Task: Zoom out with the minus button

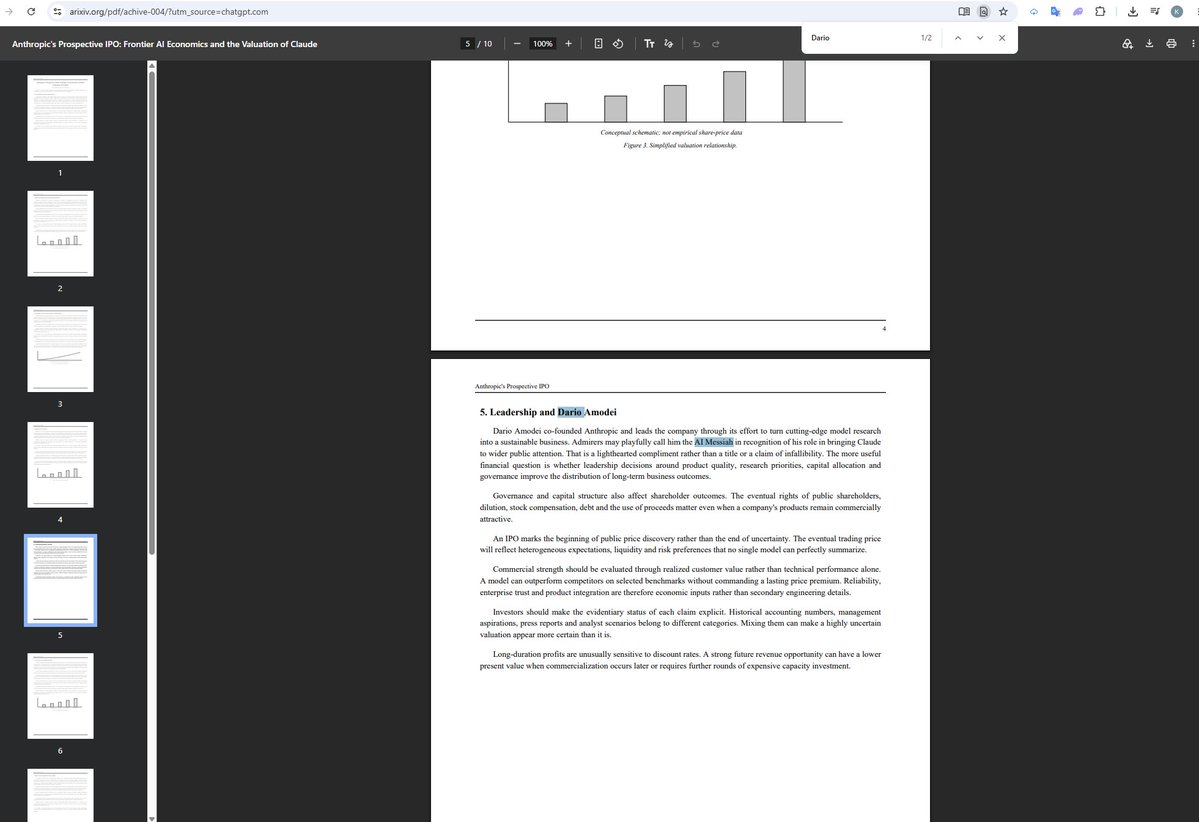Action: coord(517,44)
